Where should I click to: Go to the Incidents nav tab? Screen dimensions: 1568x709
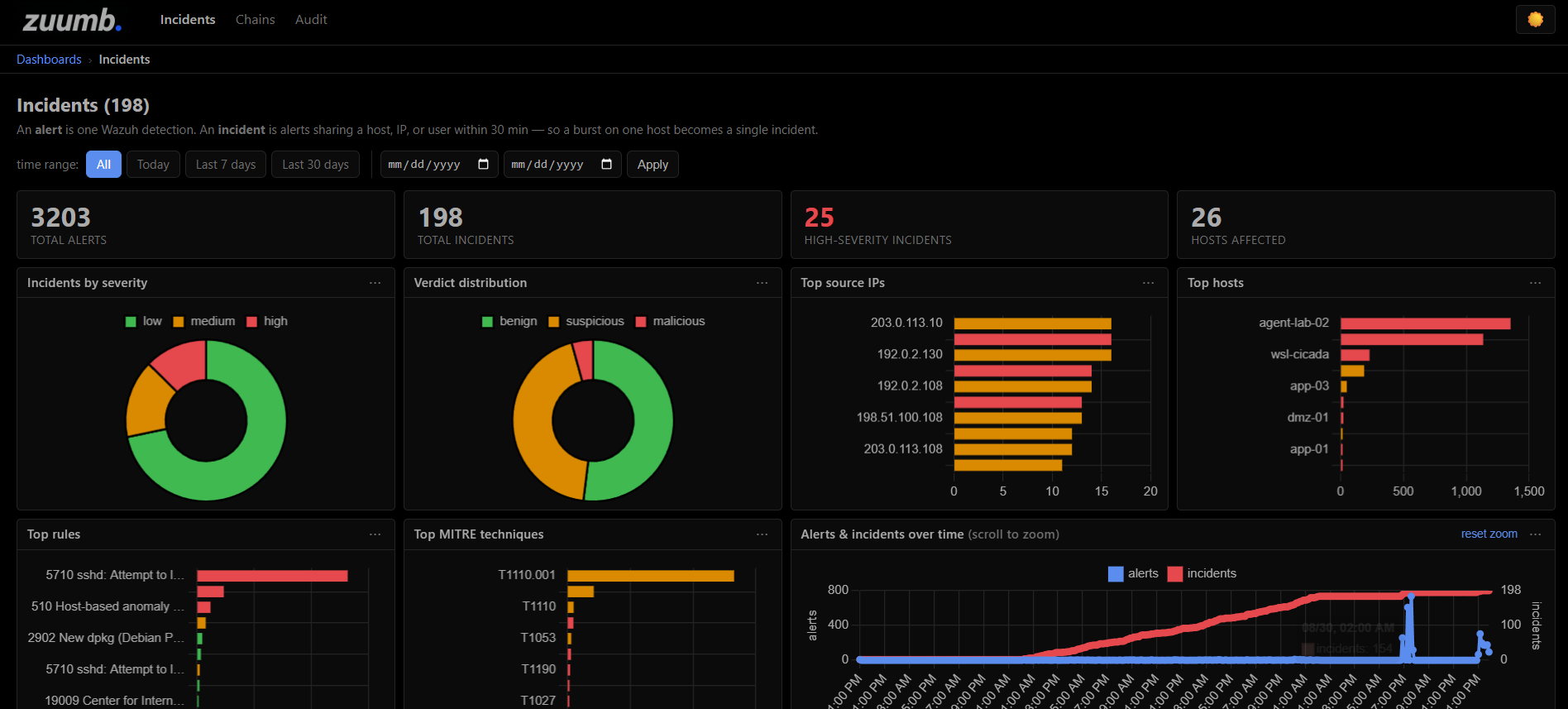188,19
